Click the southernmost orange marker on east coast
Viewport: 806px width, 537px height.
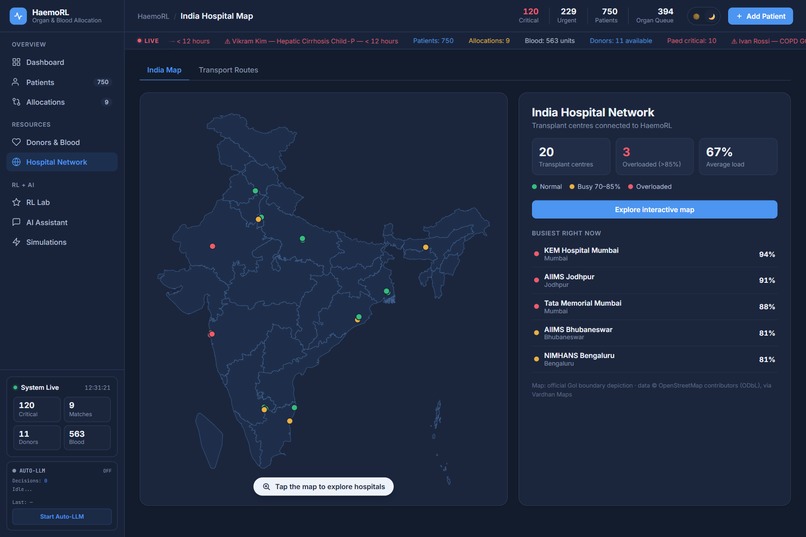click(x=289, y=421)
